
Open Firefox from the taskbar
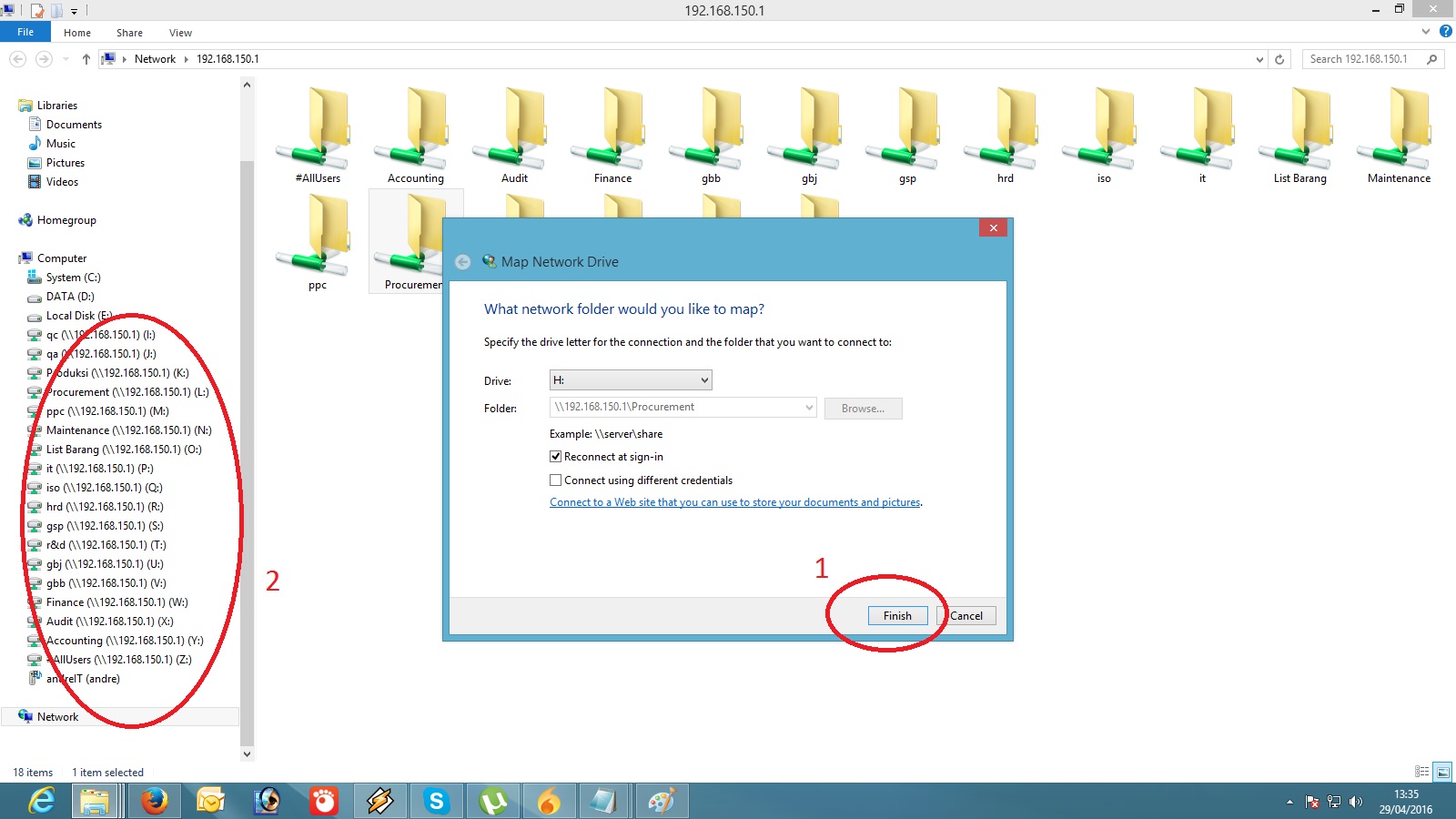(x=154, y=801)
